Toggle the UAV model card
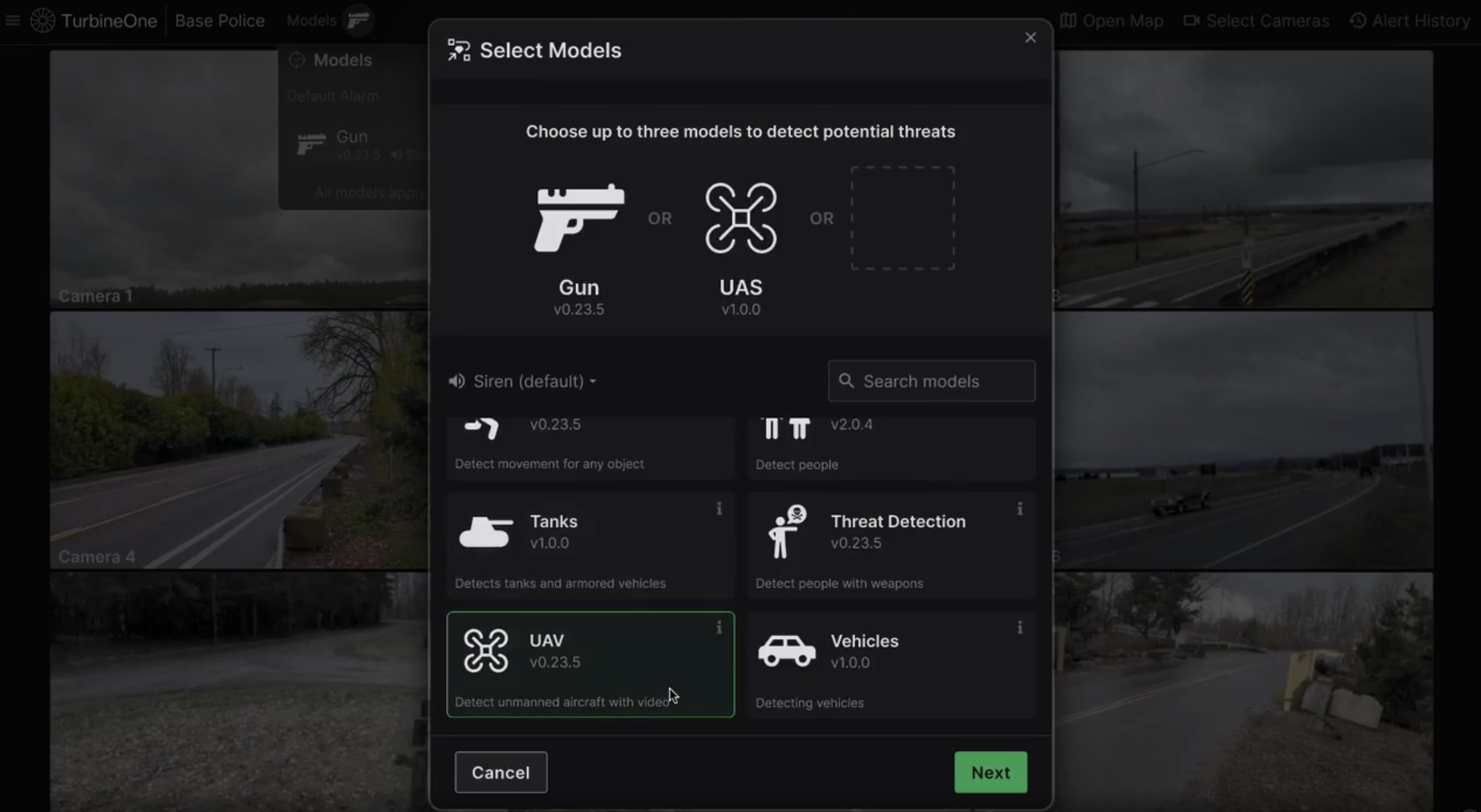 click(x=590, y=664)
